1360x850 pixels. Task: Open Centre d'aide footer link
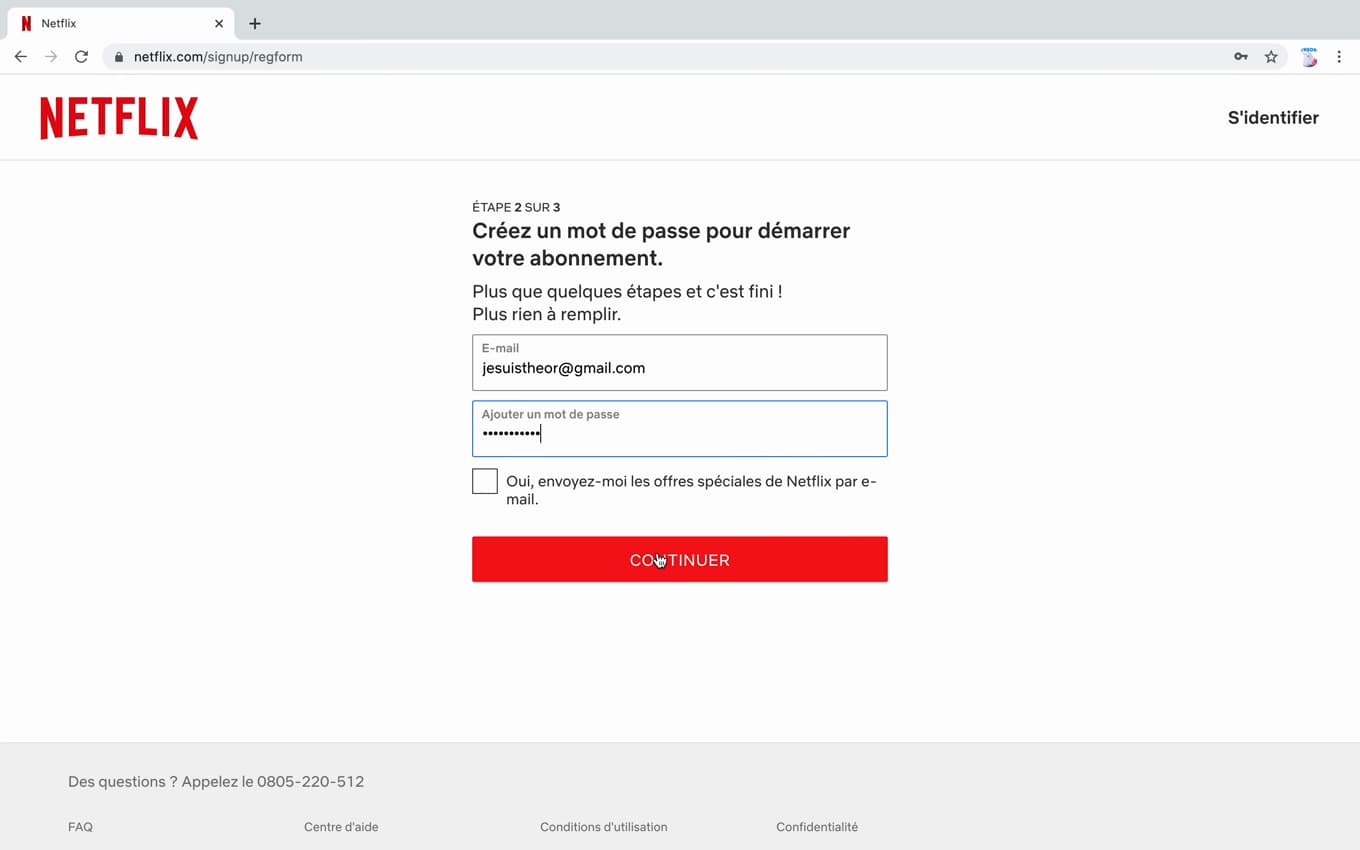point(341,827)
